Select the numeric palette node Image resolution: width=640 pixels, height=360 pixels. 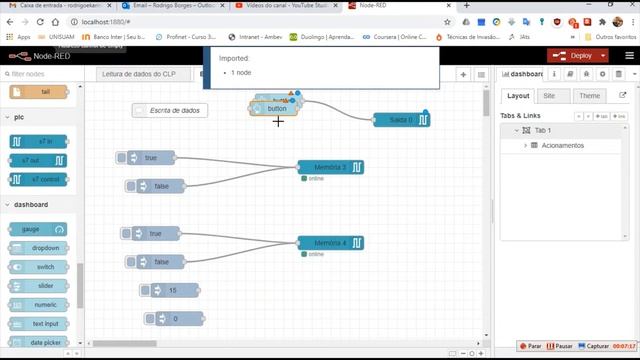click(38, 305)
